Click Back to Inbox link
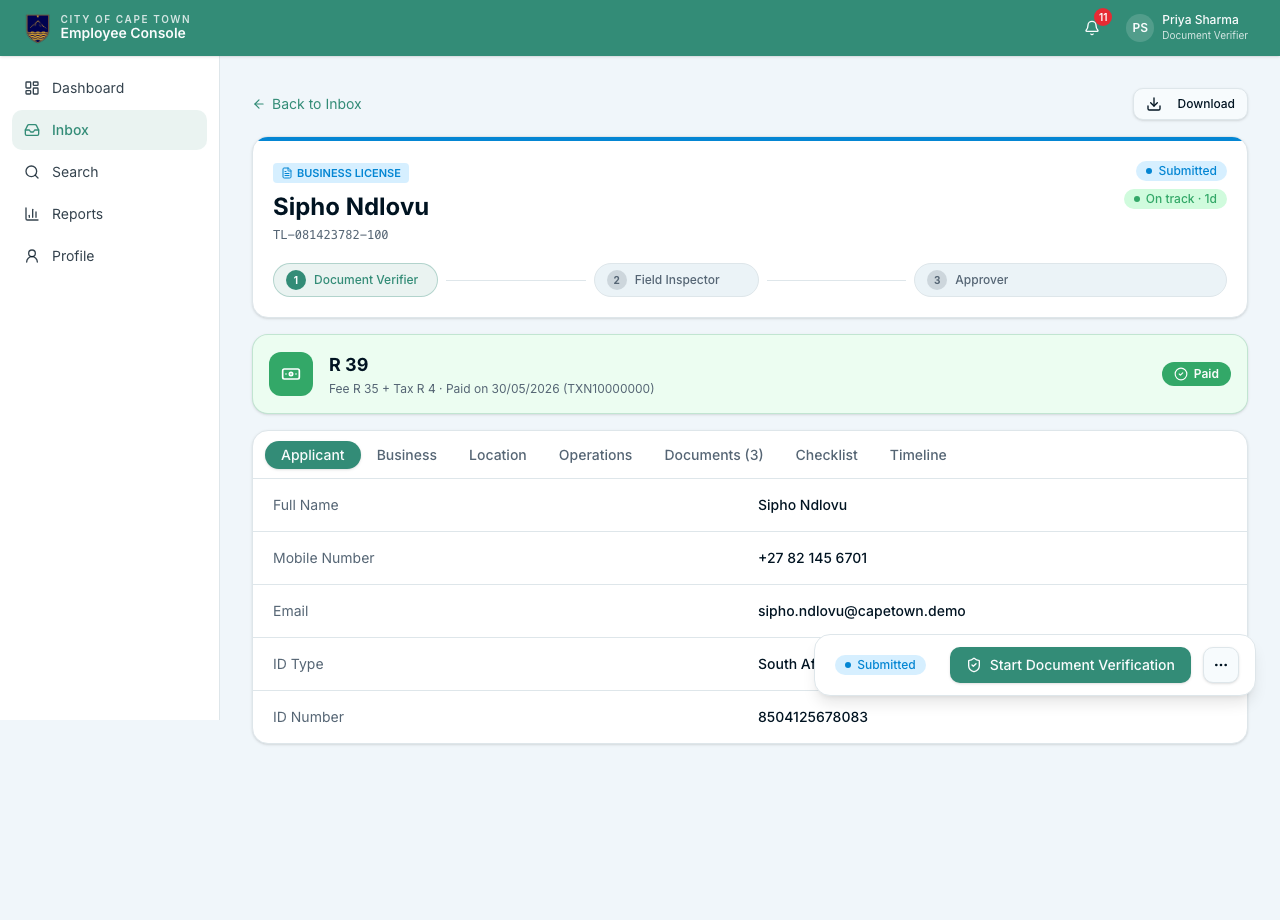The height and width of the screenshot is (920, 1280). [x=307, y=104]
